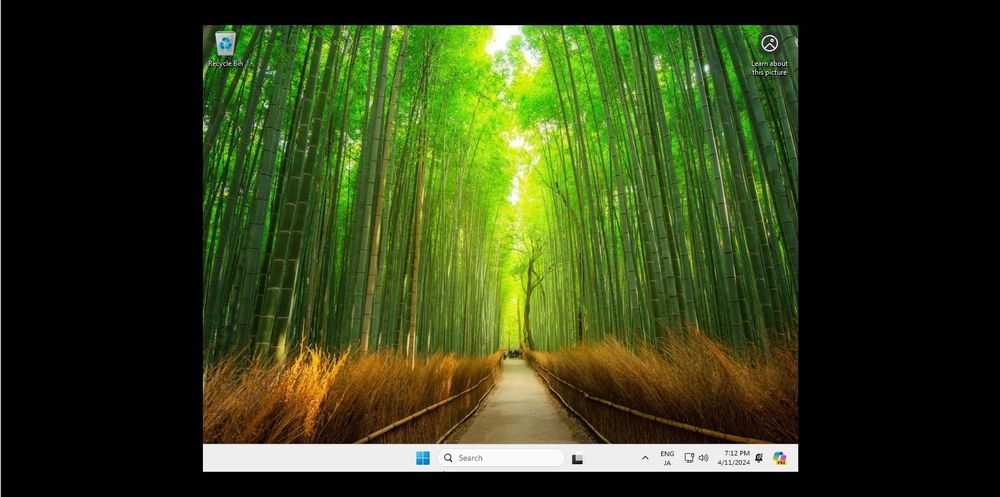The height and width of the screenshot is (497, 1000).
Task: Focus the taskbar Search text field
Action: tap(505, 458)
